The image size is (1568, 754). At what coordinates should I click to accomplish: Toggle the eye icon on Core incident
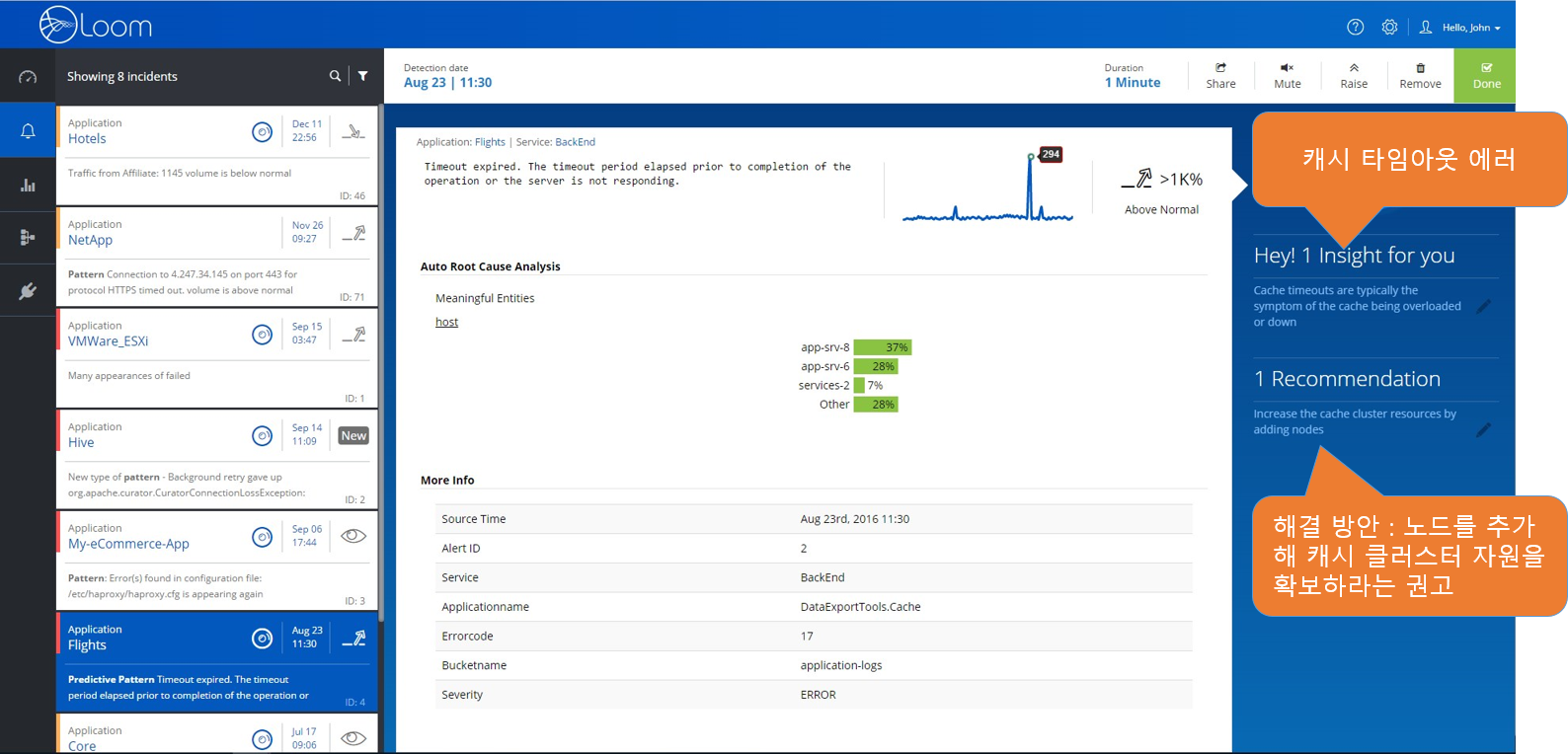[x=353, y=738]
